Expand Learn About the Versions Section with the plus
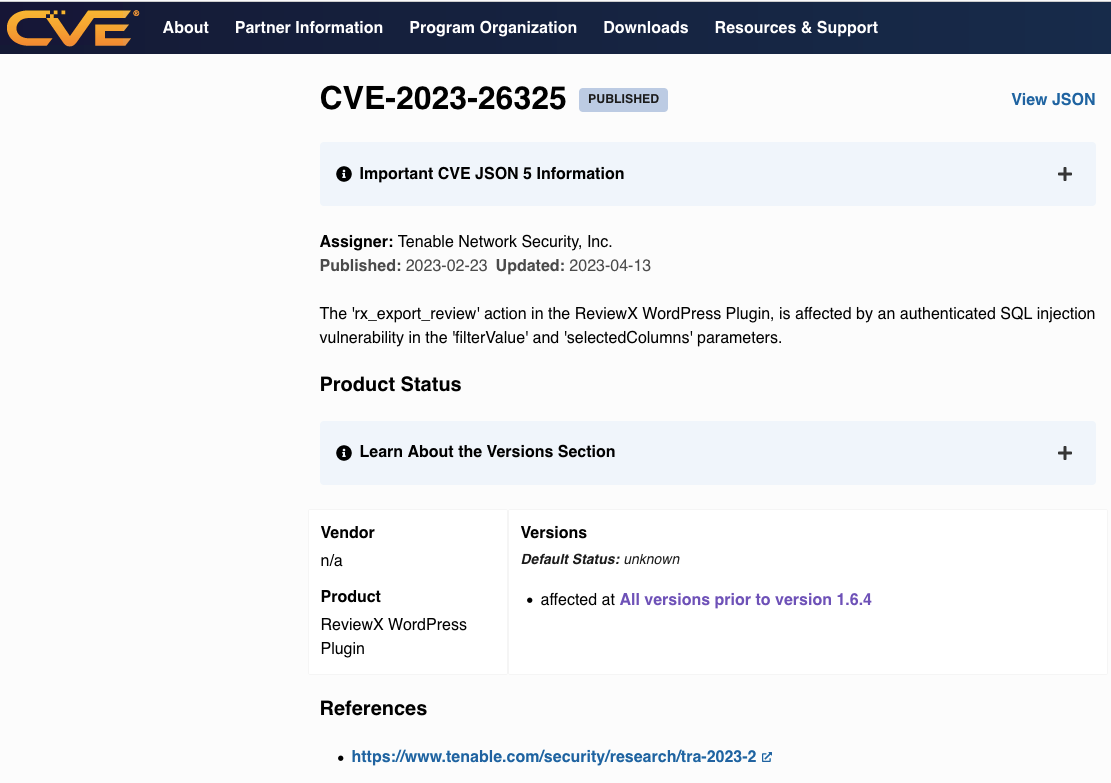Screen dimensions: 1111x783 click(x=1064, y=453)
